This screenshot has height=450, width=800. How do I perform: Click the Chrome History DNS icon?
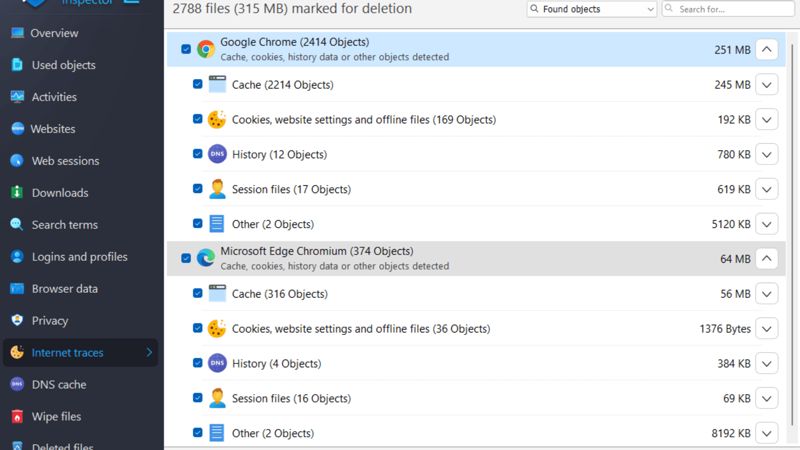pyautogui.click(x=217, y=154)
